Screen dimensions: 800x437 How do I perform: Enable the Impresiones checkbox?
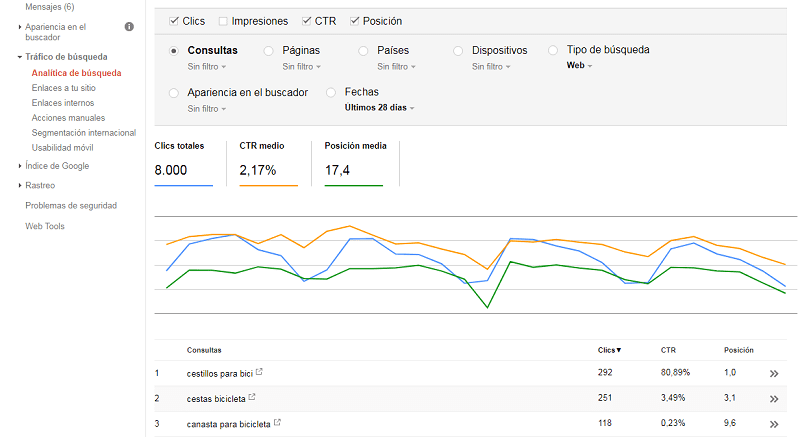tap(223, 21)
